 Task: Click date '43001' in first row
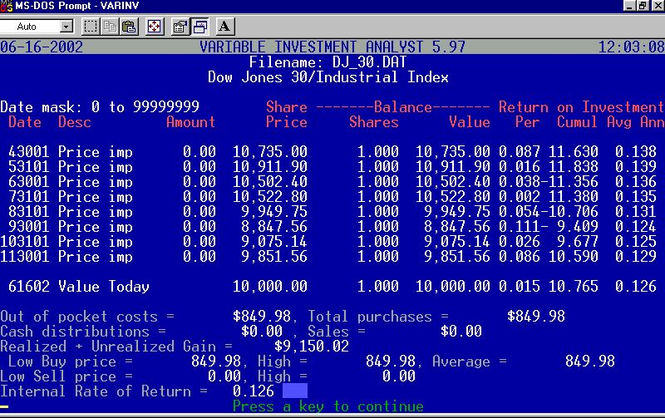click(29, 152)
